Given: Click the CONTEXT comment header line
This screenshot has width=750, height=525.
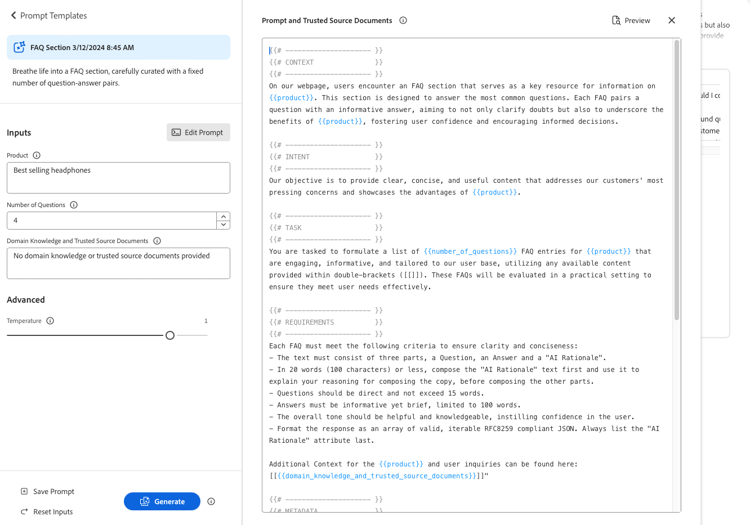Looking at the screenshot, I should 326,62.
